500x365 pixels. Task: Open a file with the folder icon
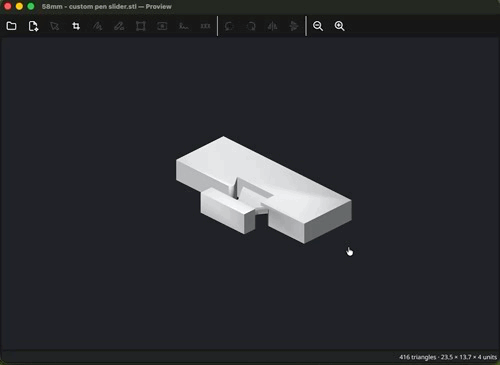point(11,26)
